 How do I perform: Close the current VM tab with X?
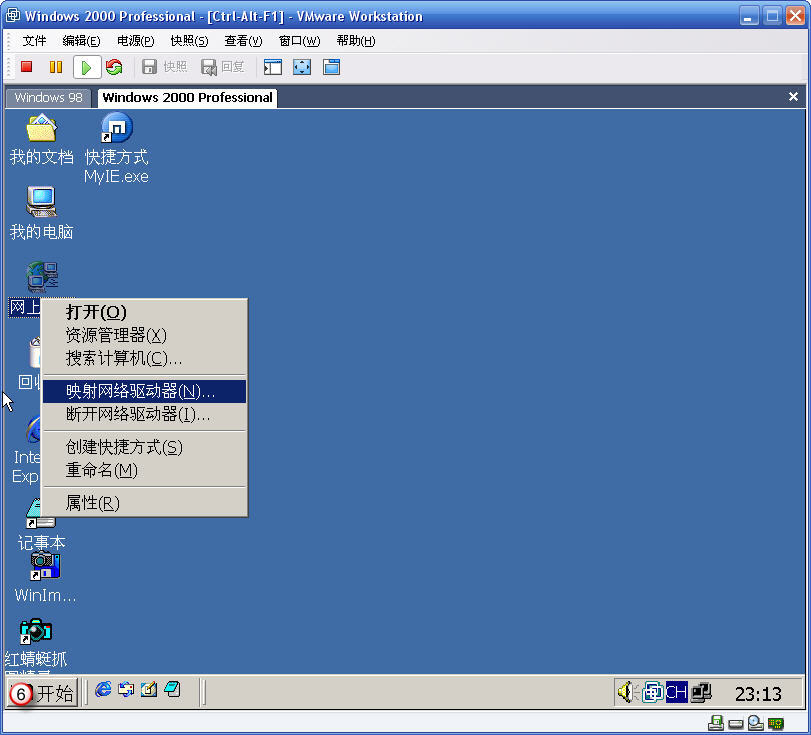[793, 97]
